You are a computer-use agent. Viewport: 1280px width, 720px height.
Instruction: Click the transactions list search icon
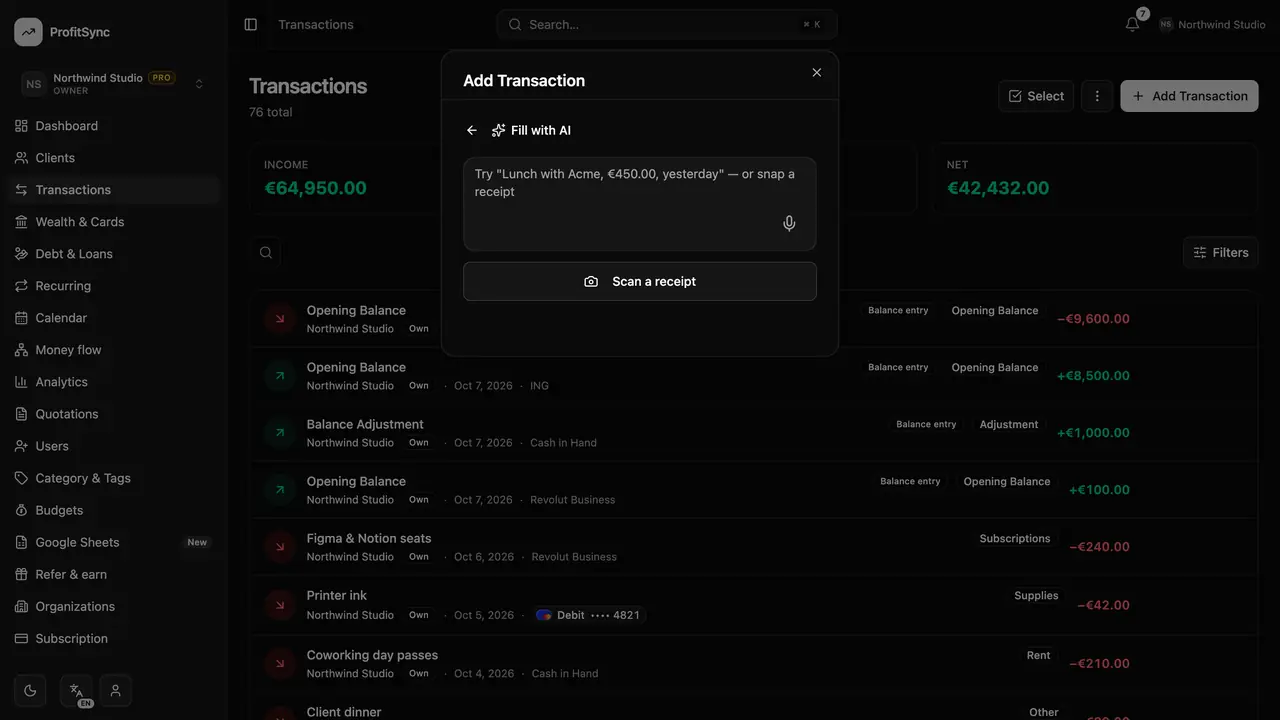click(x=266, y=253)
